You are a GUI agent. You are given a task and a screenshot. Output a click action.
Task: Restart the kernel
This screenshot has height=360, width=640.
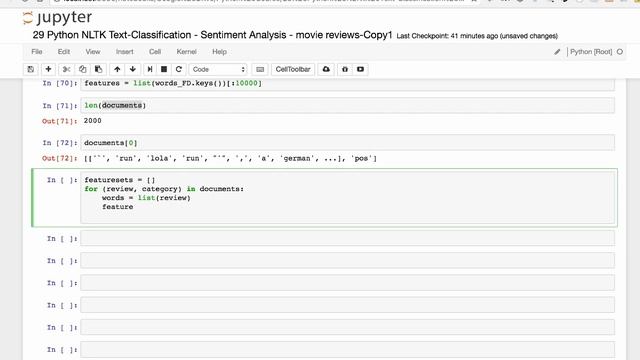click(x=179, y=69)
